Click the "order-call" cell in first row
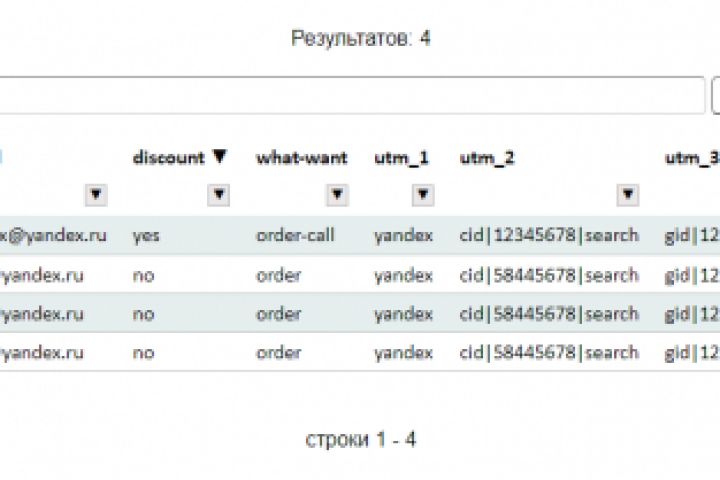 pos(295,236)
